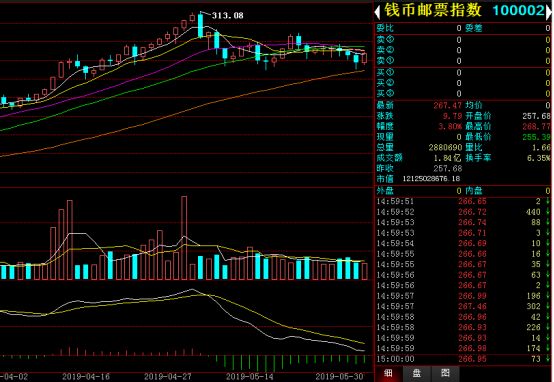Click the tallest red volume bar
554x382 pixels.
pyautogui.click(x=184, y=238)
